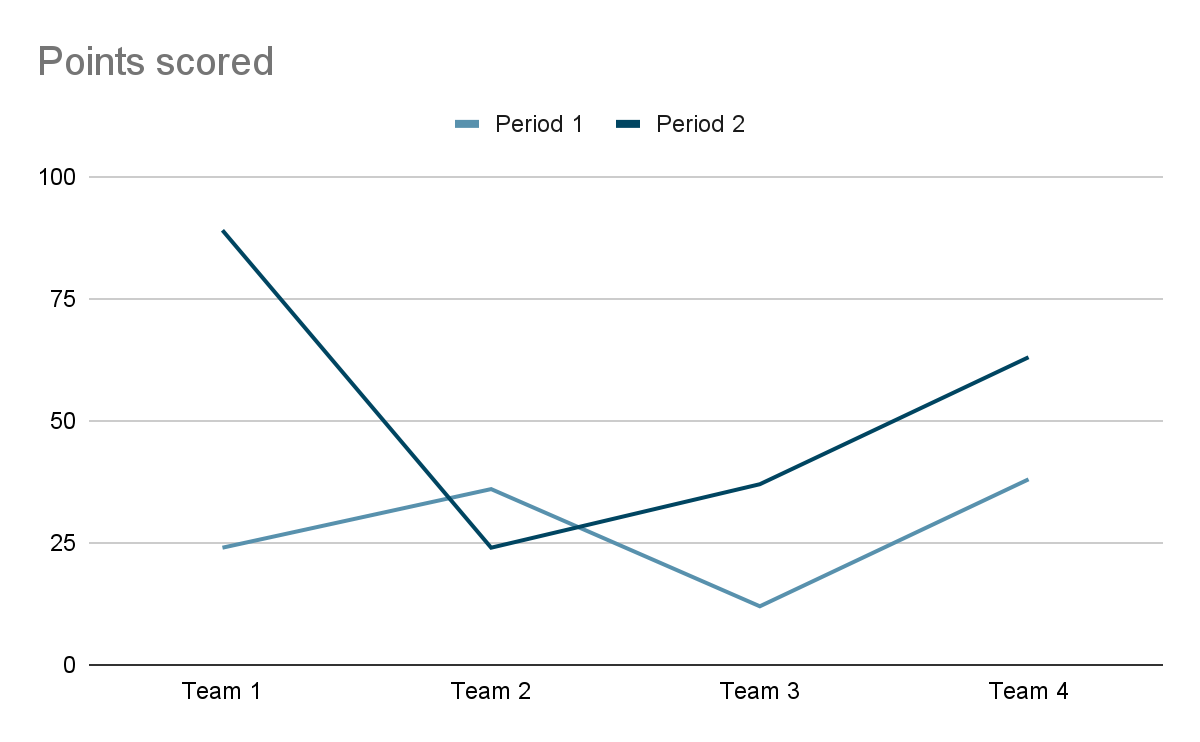The height and width of the screenshot is (742, 1200).
Task: Select the 75 vertical axis label
Action: [62, 299]
